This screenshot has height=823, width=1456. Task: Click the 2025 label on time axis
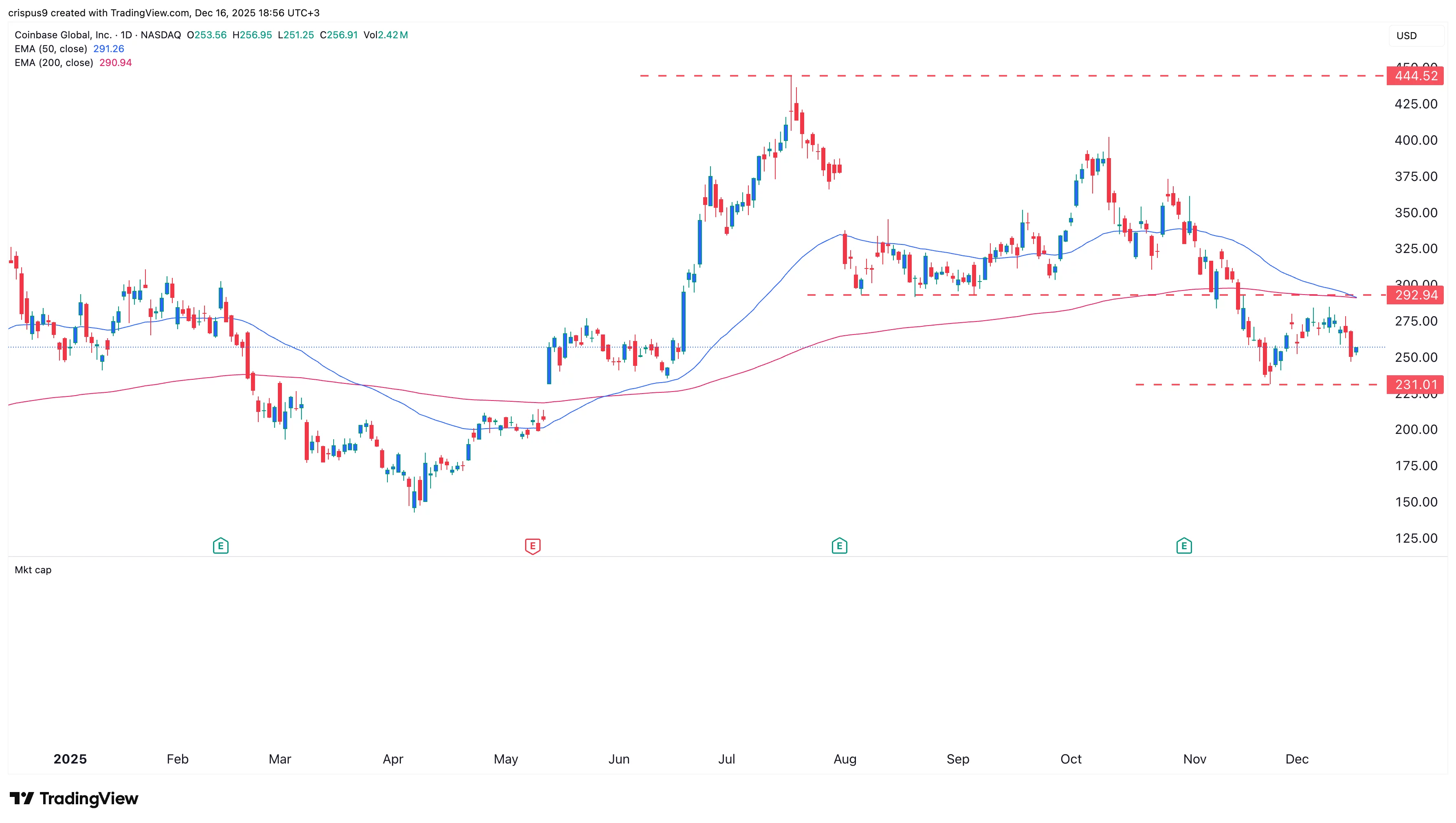pyautogui.click(x=70, y=759)
